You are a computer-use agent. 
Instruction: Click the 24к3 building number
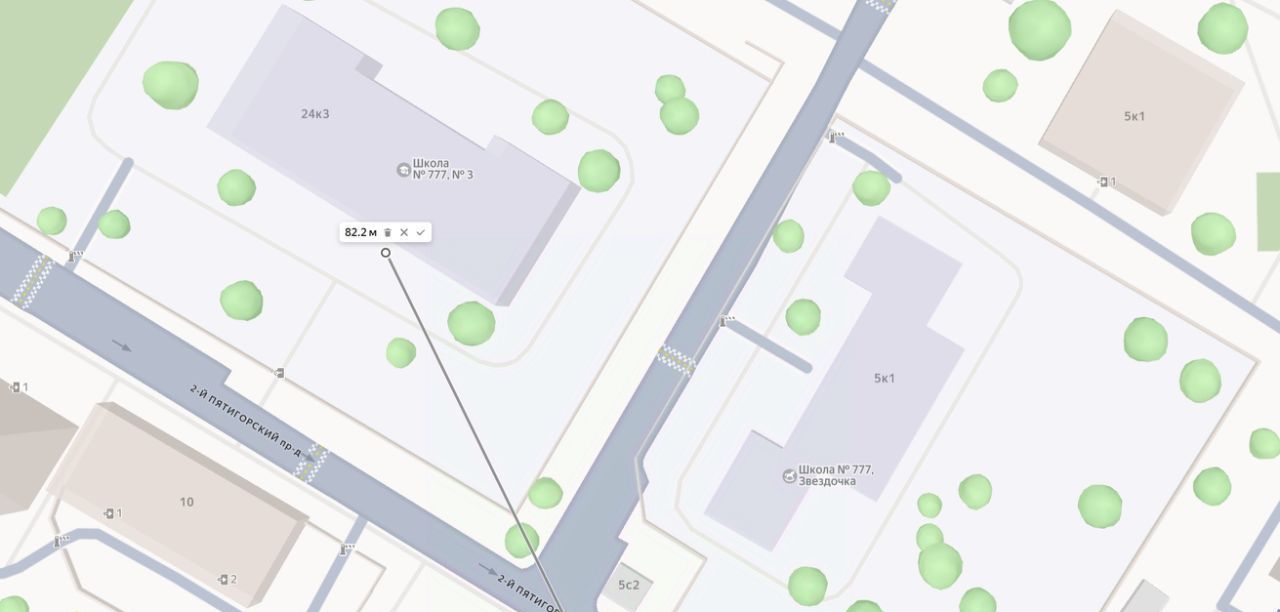[x=315, y=114]
